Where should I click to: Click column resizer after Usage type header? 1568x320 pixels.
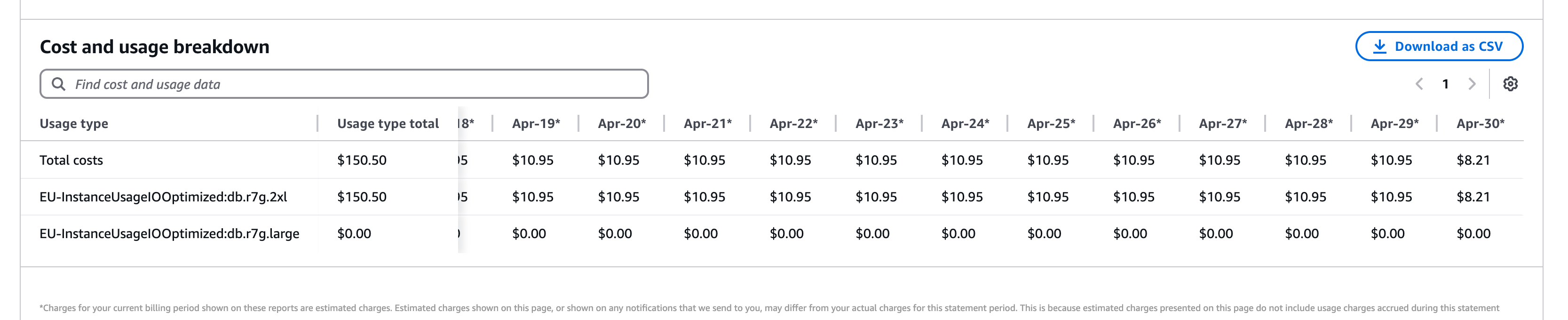click(318, 124)
